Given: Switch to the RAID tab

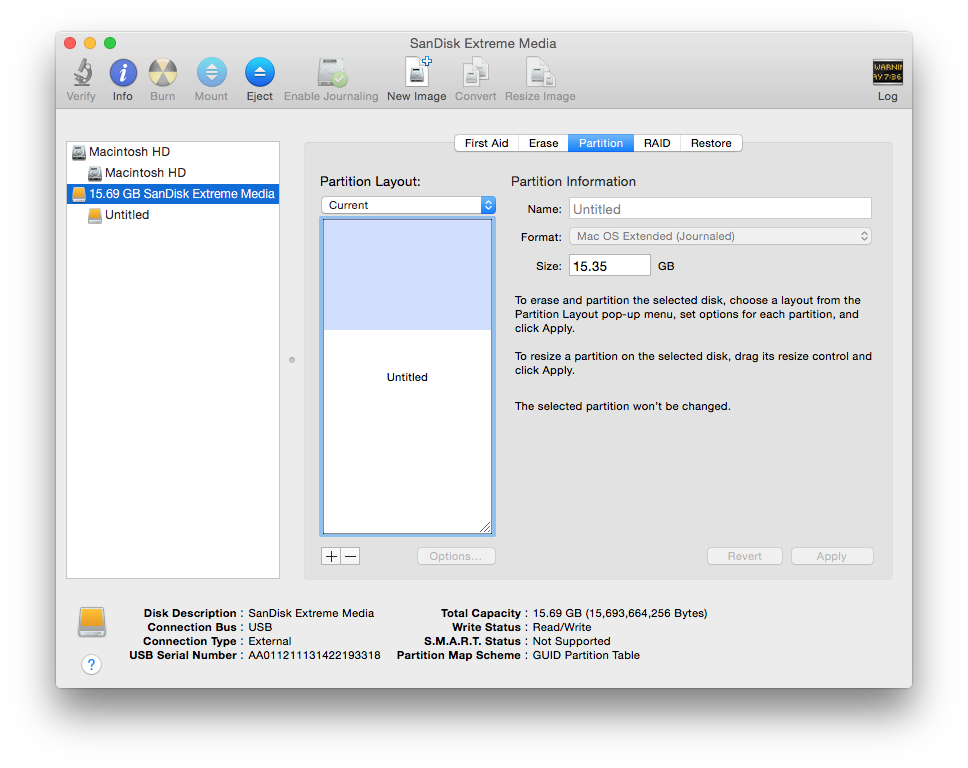Looking at the screenshot, I should tap(657, 143).
